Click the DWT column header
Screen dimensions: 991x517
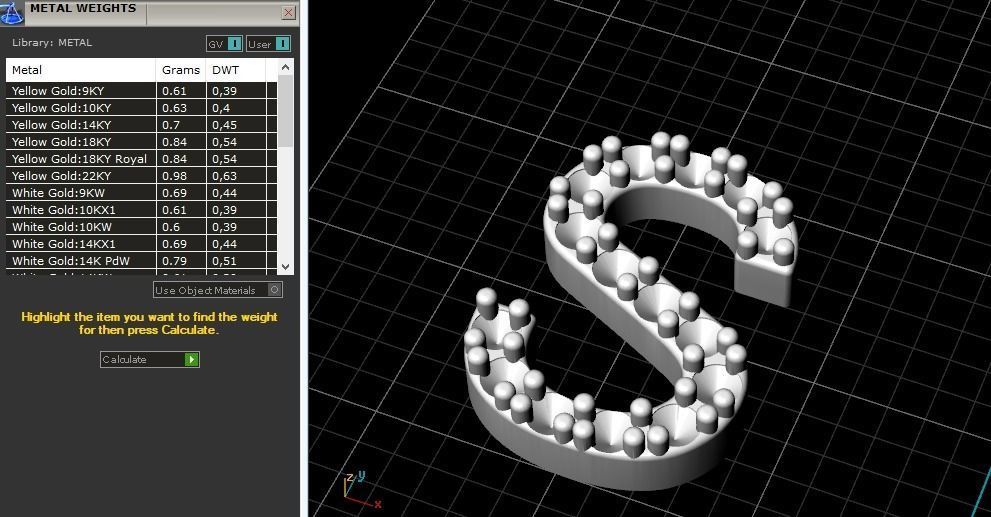click(x=236, y=70)
